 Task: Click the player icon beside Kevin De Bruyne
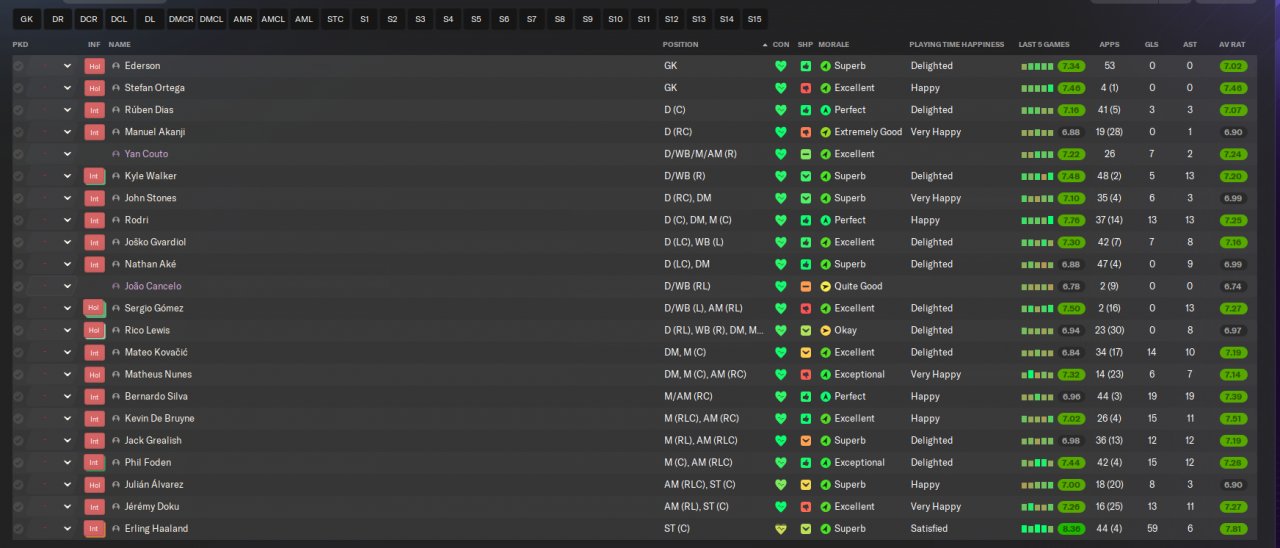(116, 418)
